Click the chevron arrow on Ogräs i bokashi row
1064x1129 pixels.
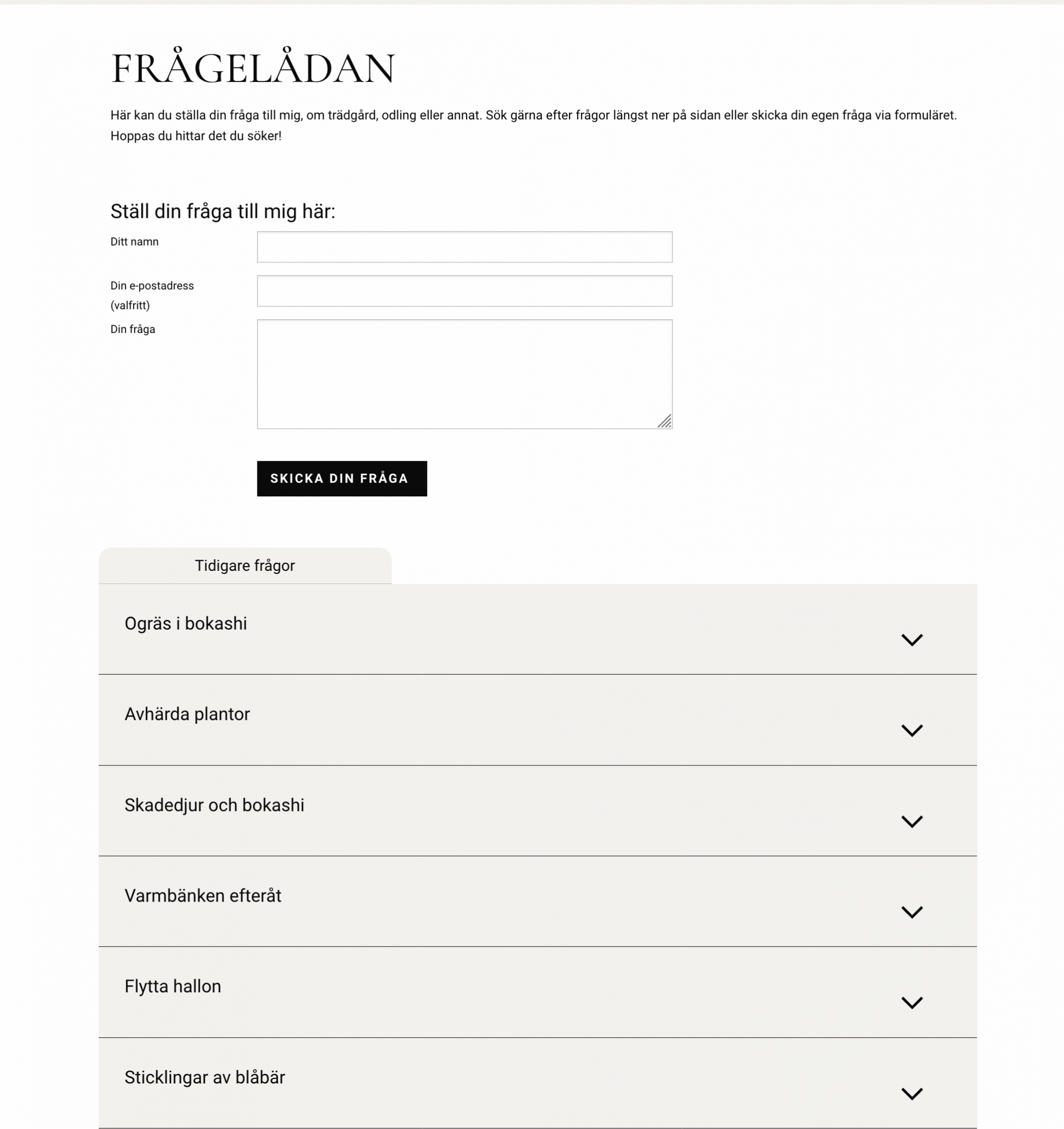912,640
